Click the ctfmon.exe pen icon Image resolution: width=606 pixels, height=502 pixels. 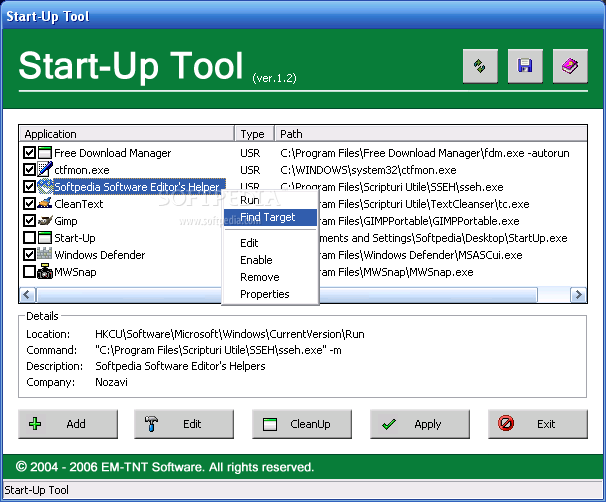coord(45,170)
